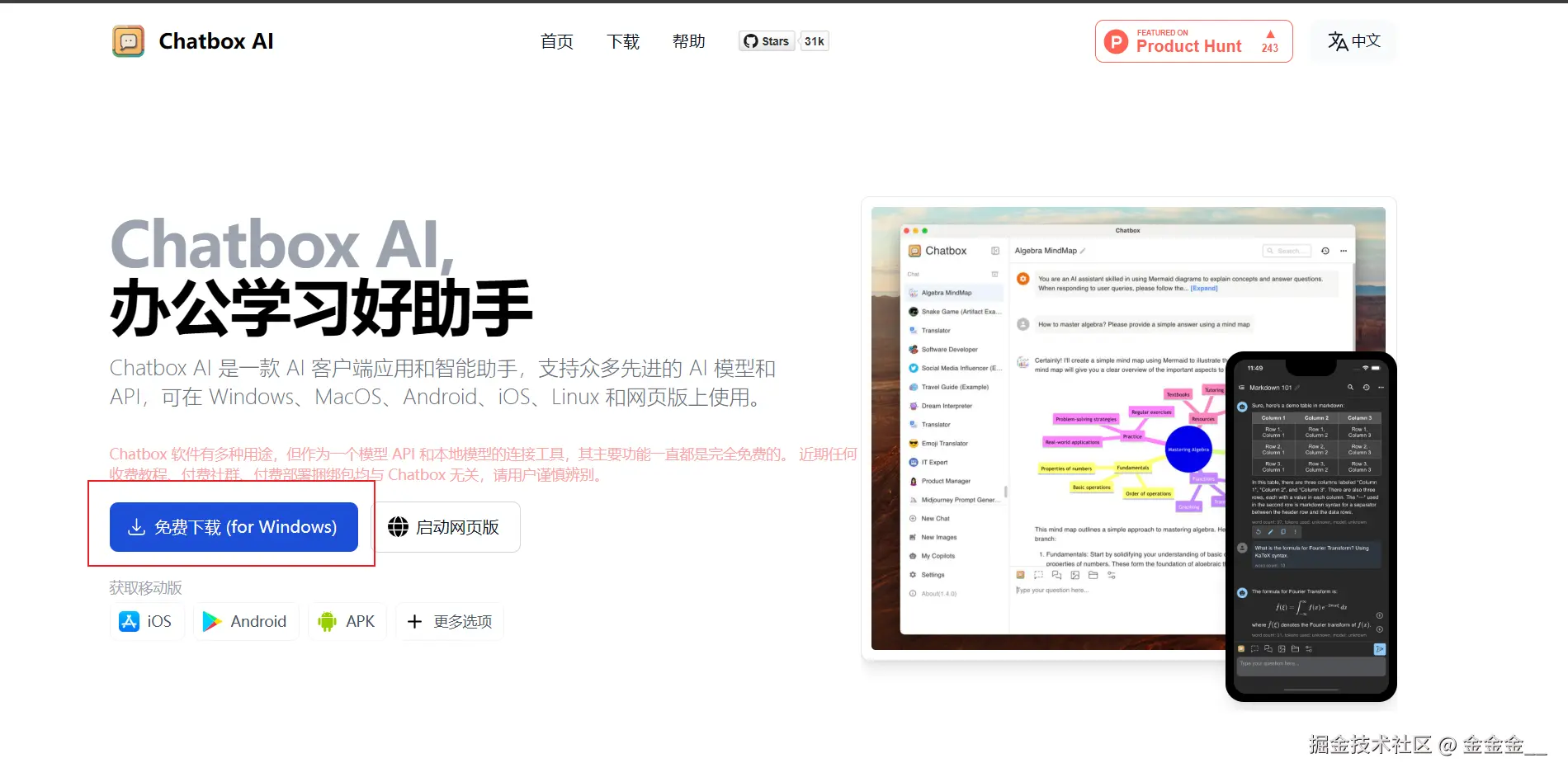Click the download arrow icon on the blue button

(137, 527)
